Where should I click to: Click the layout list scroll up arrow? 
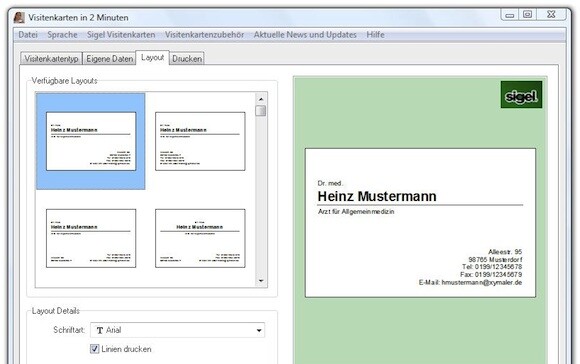click(261, 99)
